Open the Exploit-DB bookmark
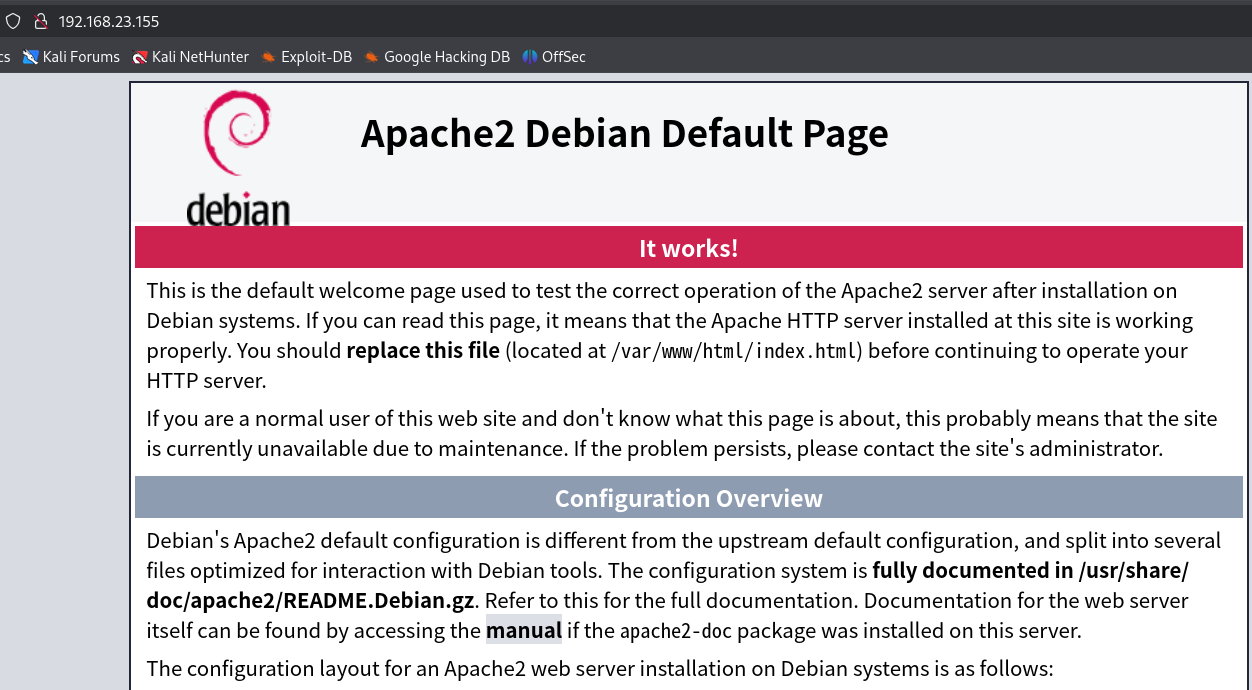Image resolution: width=1252 pixels, height=690 pixels. 306,57
